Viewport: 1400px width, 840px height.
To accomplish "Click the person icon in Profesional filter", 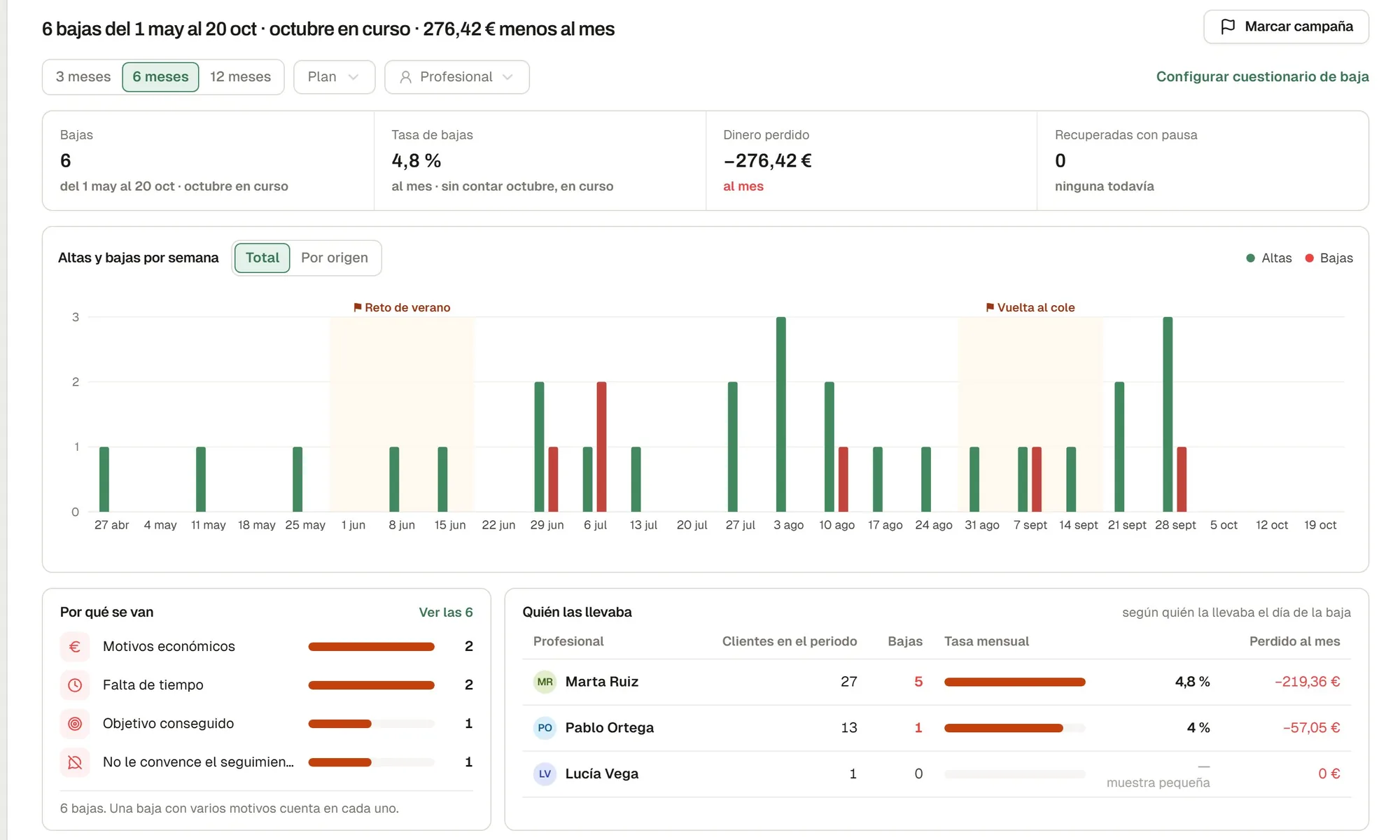I will point(405,77).
